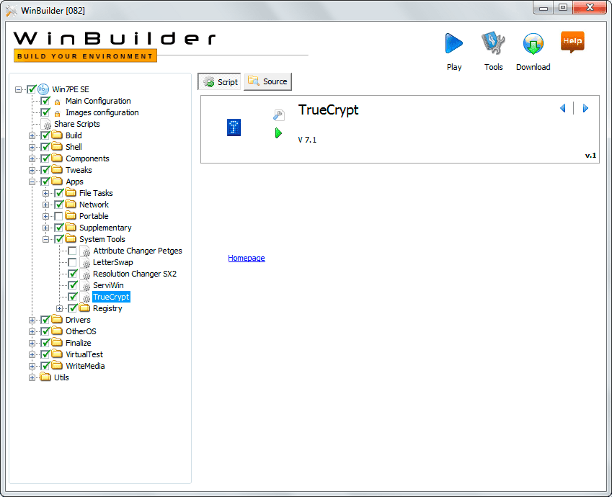Viewport: 612px width, 497px height.
Task: Click the edit script wrench icon
Action: click(278, 115)
